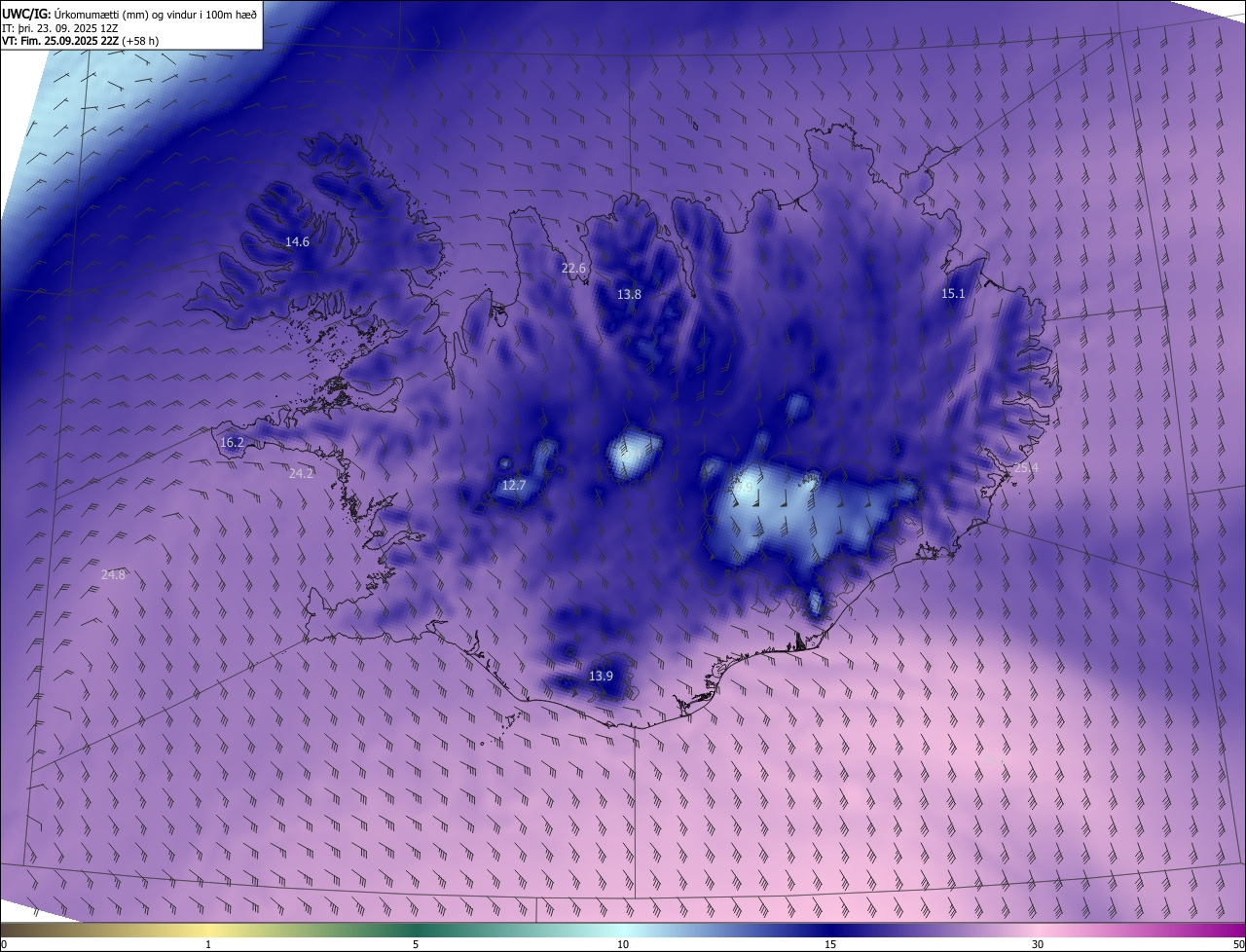Screen dimensions: 1246x952
Task: Click the colorbar tick label 15
Action: pos(830,945)
